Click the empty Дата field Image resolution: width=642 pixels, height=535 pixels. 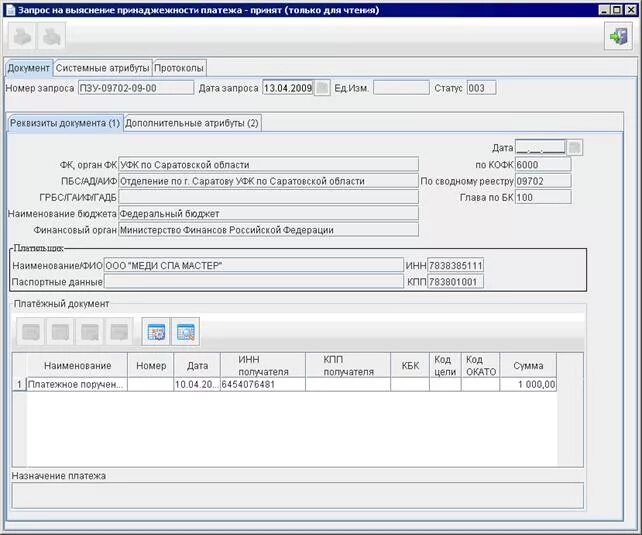click(x=540, y=148)
